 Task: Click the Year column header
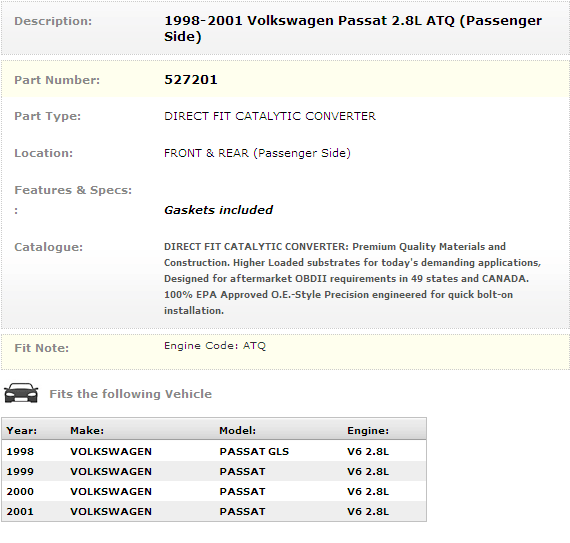coord(21,431)
